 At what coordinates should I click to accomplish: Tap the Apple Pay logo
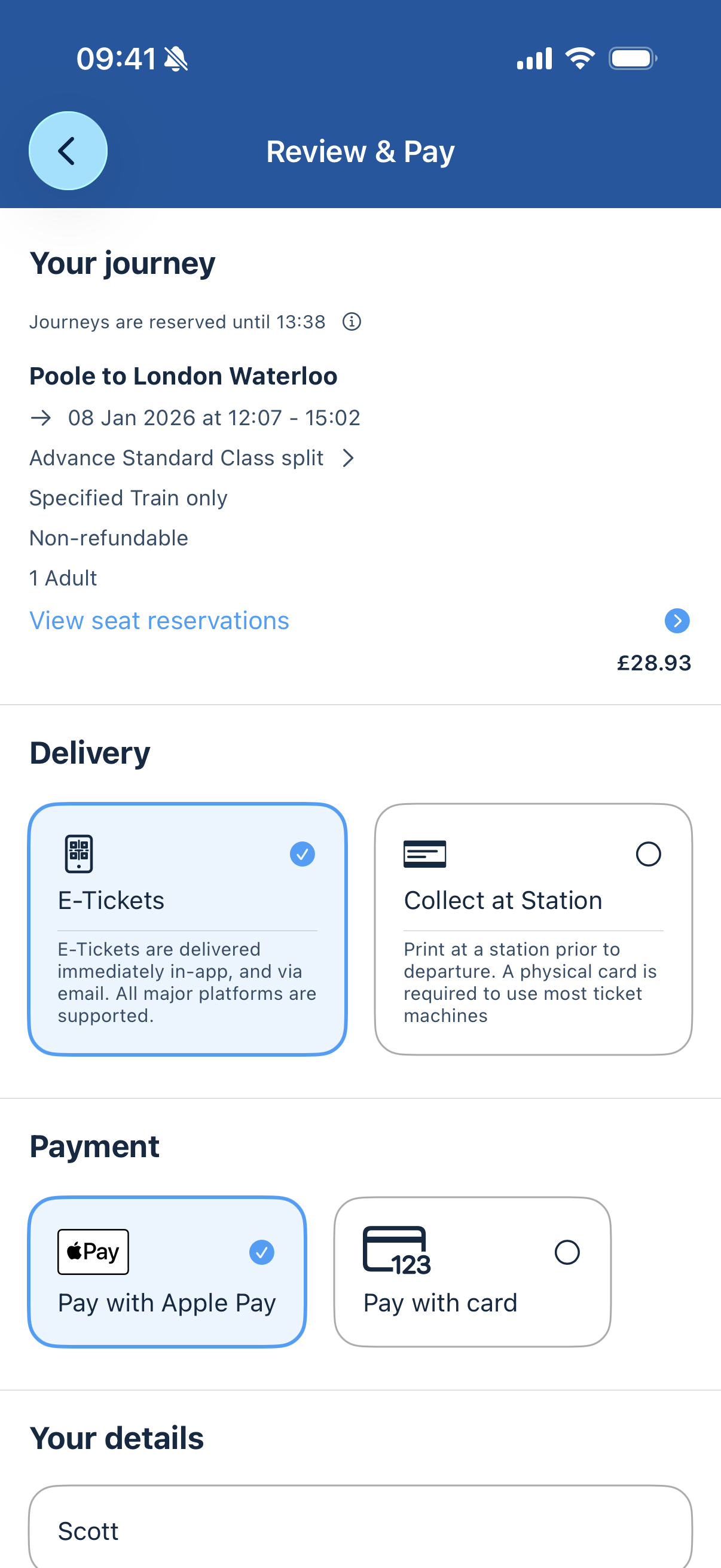93,1252
